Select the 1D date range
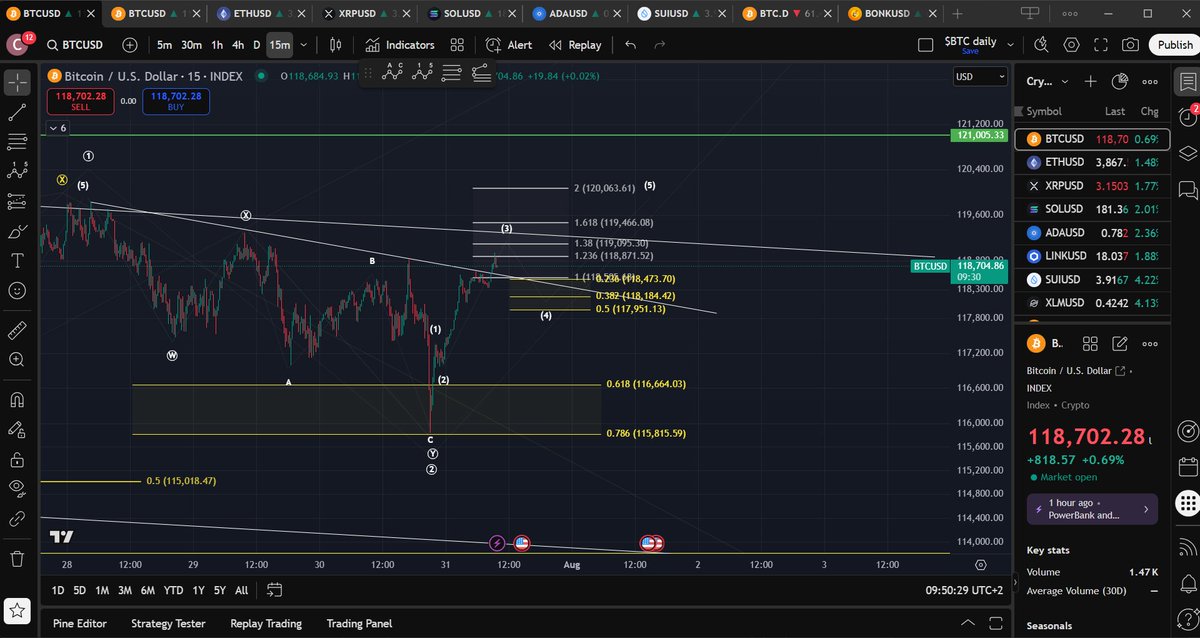 58,590
